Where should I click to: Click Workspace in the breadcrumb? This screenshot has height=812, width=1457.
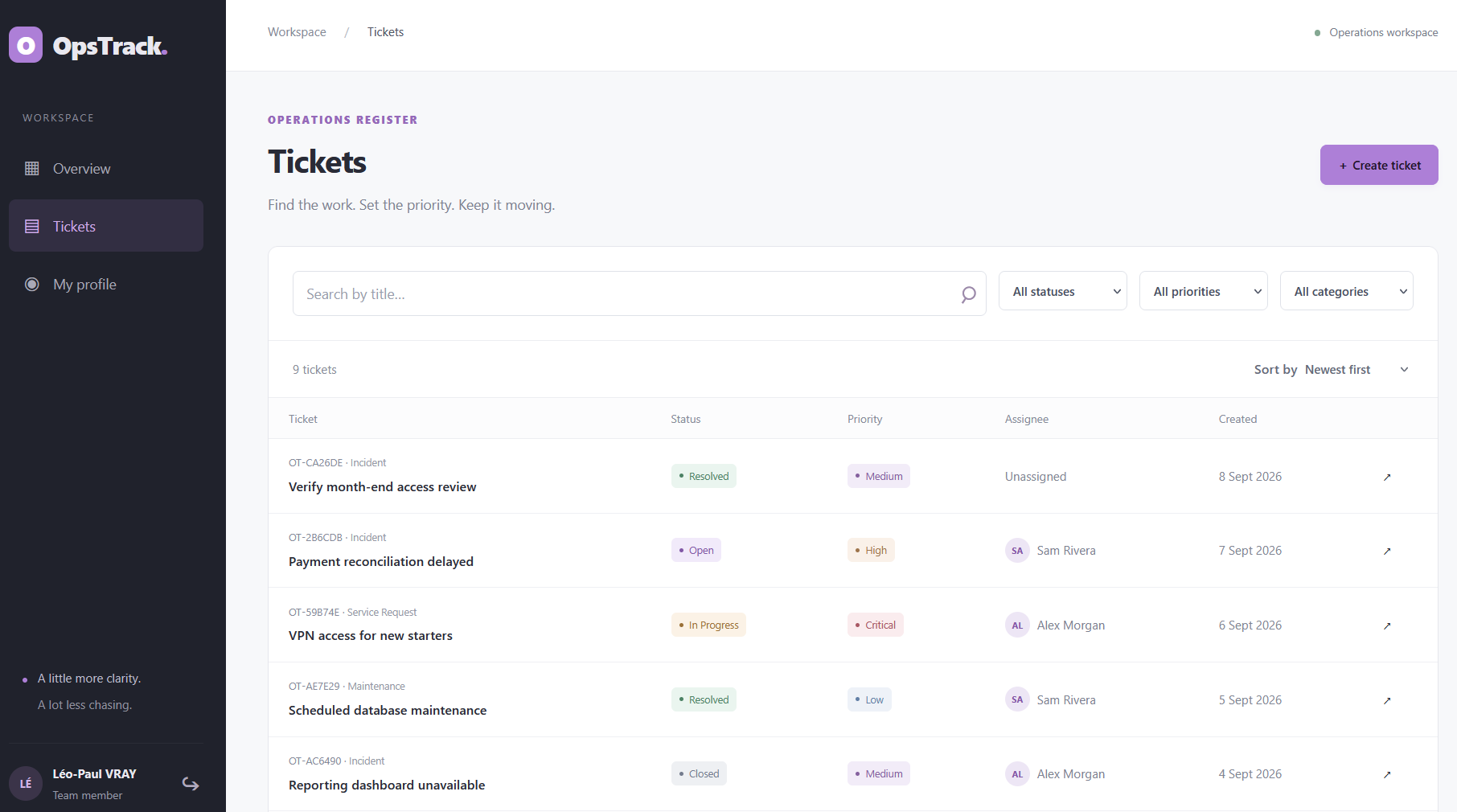point(297,32)
